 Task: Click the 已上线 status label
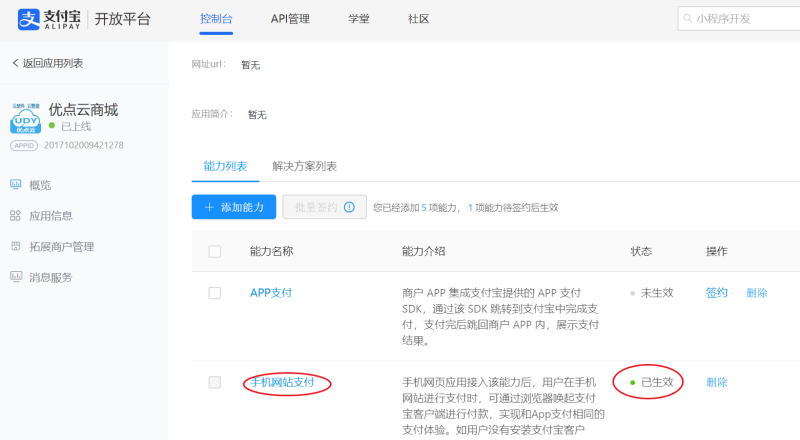tap(76, 126)
